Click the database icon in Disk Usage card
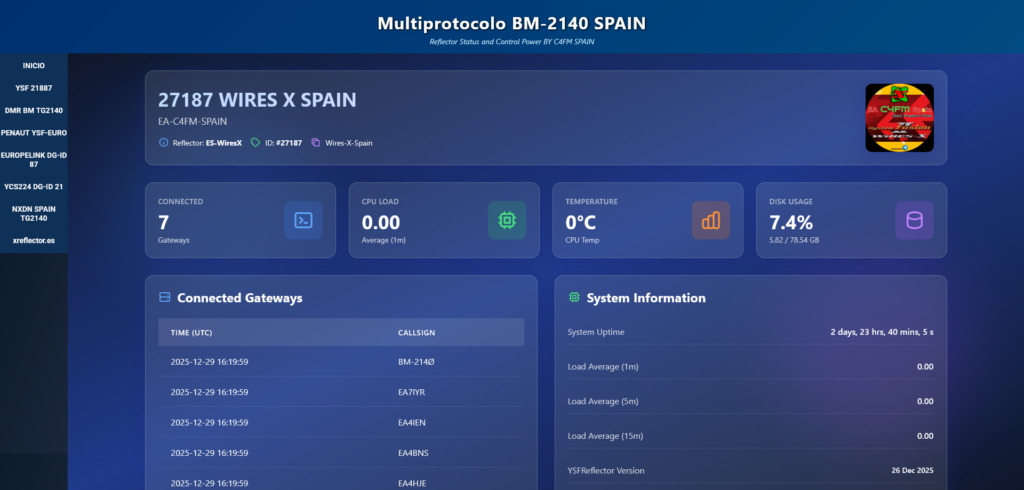 (x=914, y=220)
